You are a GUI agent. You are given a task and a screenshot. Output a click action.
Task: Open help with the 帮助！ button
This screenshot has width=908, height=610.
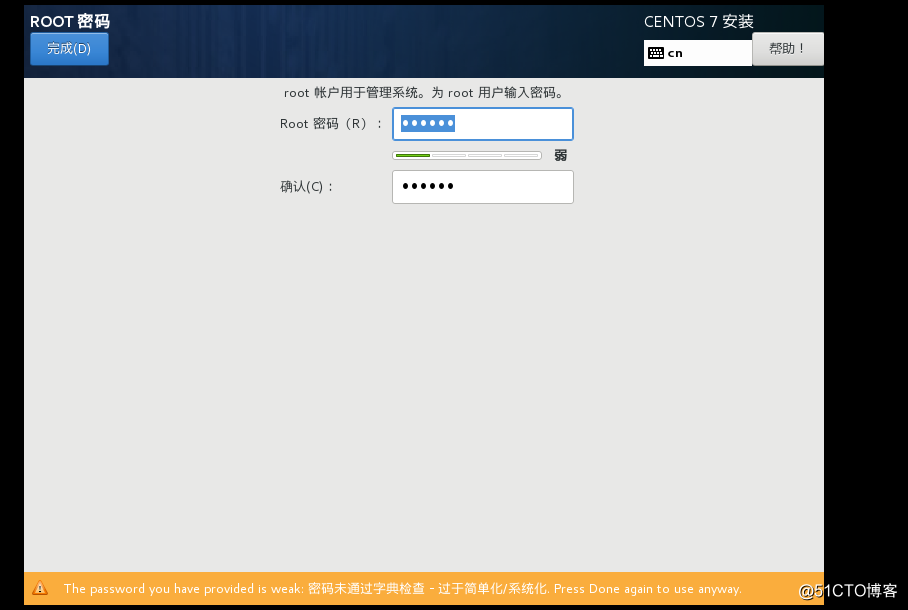coord(788,49)
